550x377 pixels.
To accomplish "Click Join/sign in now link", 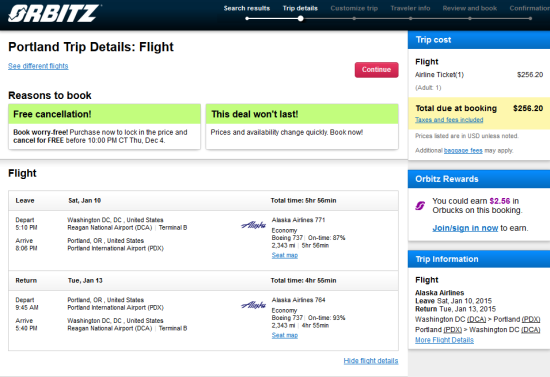I will pos(465,228).
